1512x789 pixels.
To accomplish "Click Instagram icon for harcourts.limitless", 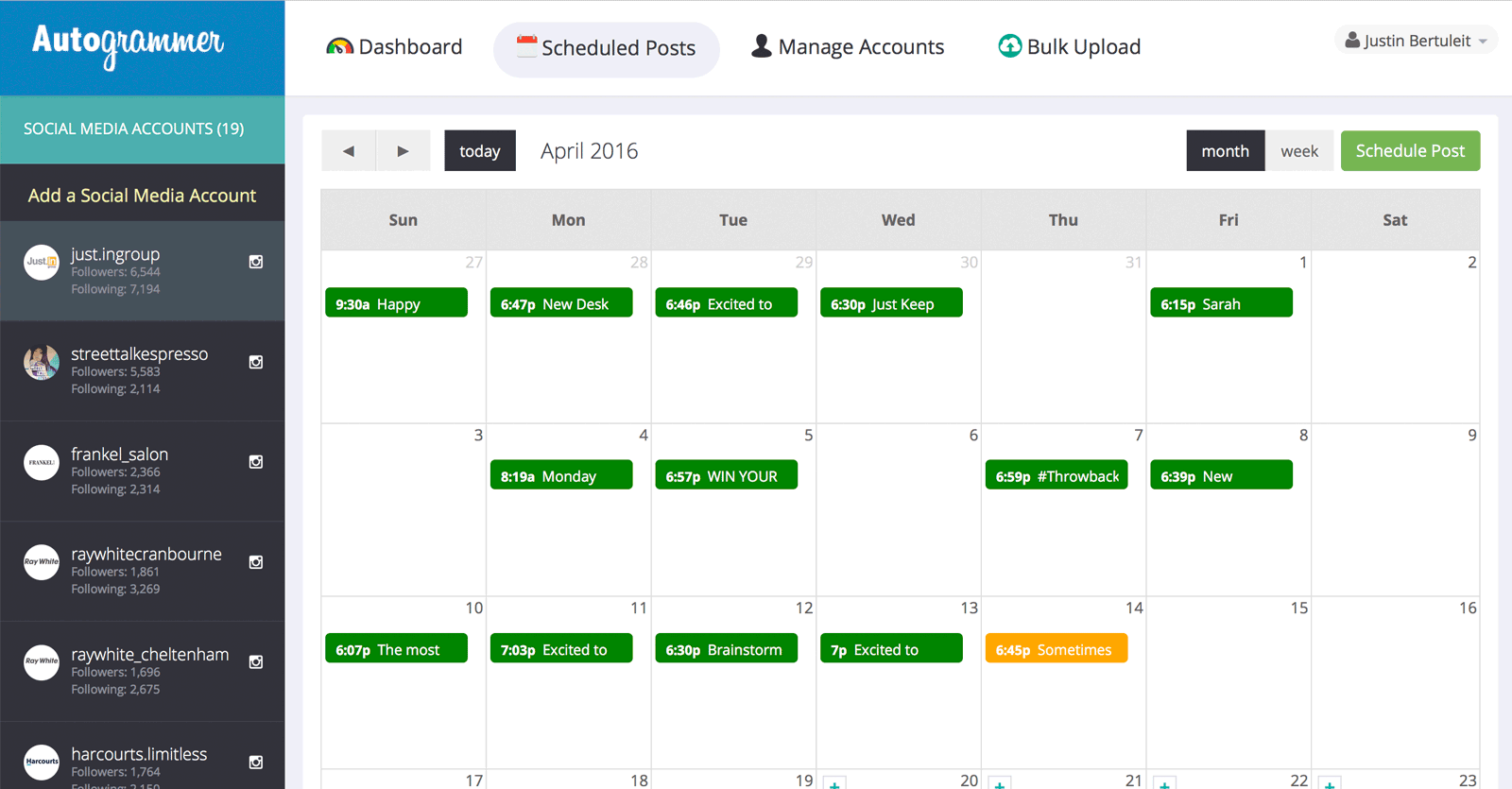I will tap(256, 763).
